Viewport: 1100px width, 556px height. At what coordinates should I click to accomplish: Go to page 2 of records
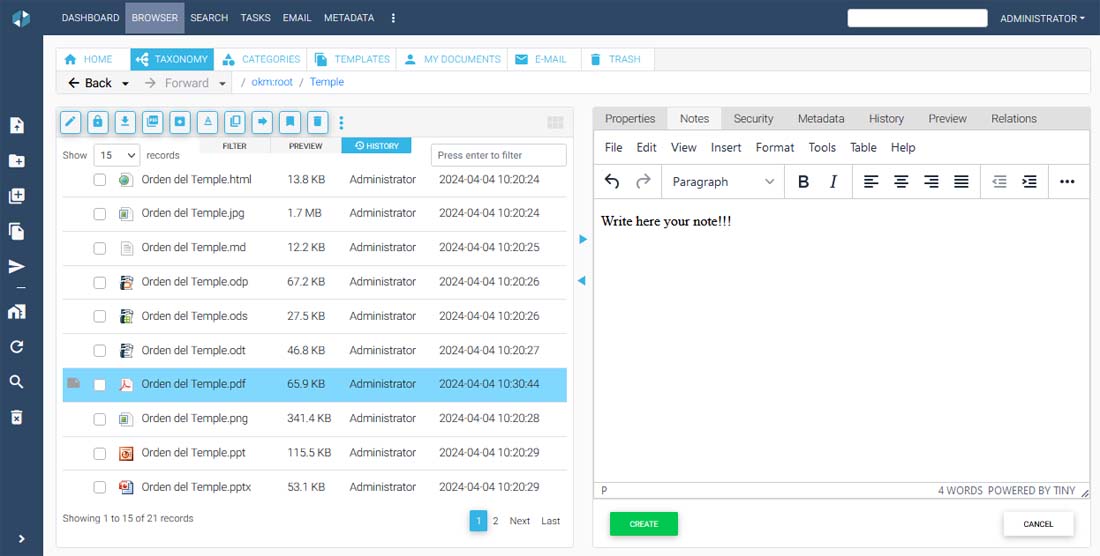[495, 521]
